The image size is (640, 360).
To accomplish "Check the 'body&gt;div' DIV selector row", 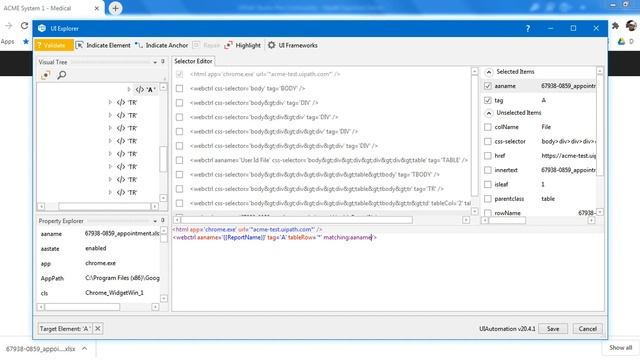I will pos(179,103).
